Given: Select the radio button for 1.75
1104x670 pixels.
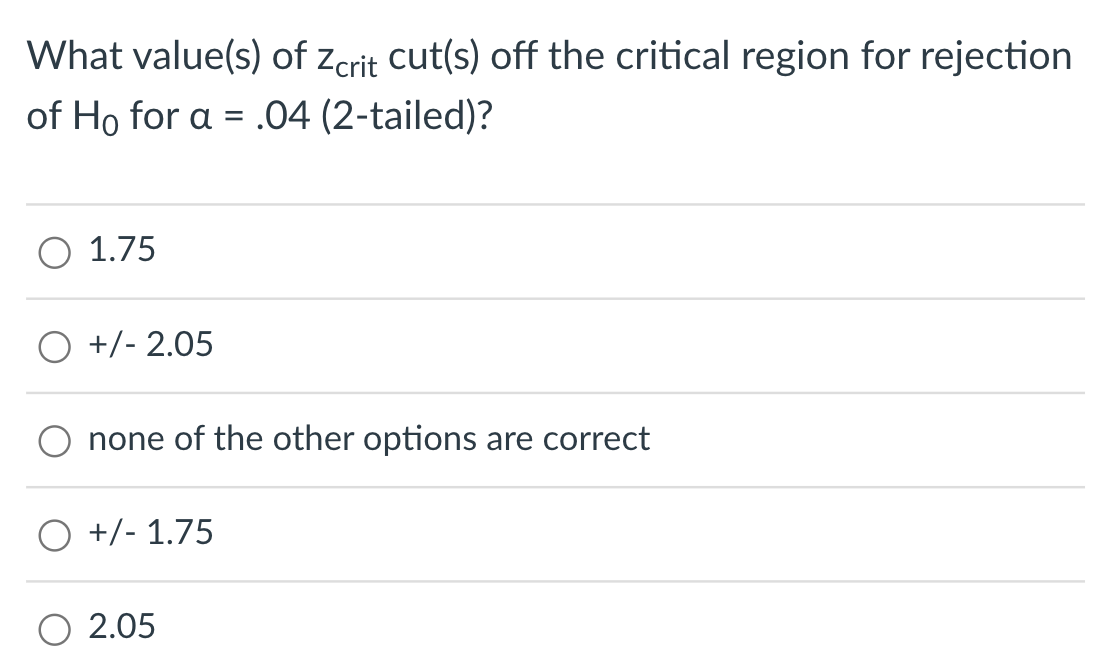Looking at the screenshot, I should tap(55, 252).
